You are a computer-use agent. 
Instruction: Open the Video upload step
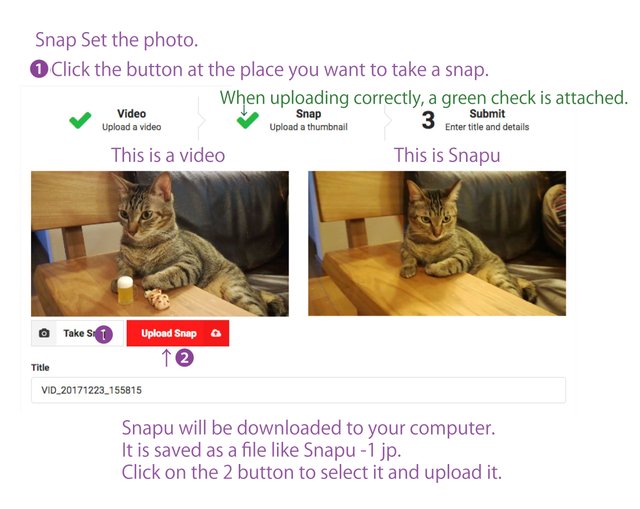click(115, 120)
